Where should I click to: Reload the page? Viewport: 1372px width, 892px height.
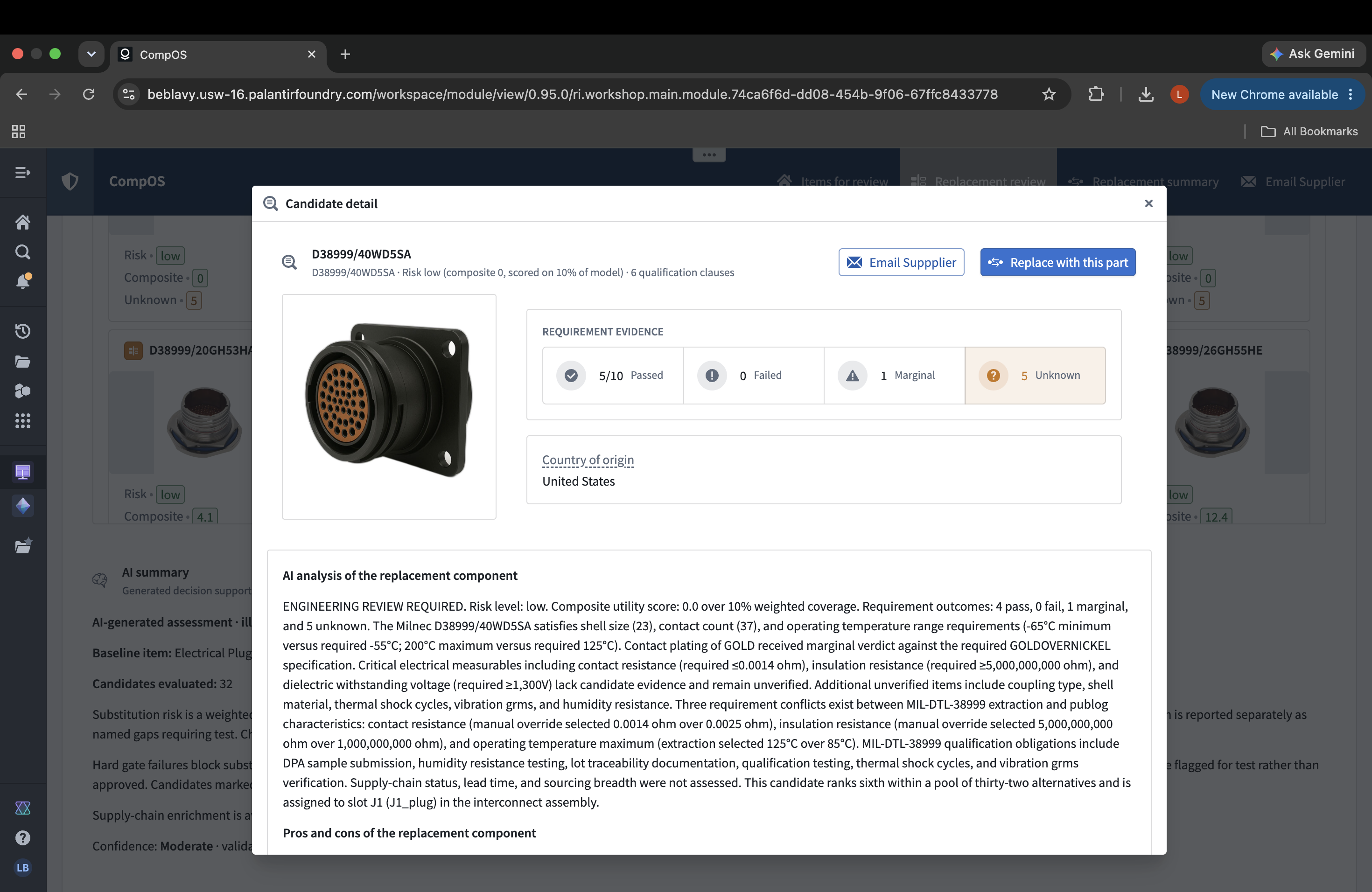click(88, 94)
